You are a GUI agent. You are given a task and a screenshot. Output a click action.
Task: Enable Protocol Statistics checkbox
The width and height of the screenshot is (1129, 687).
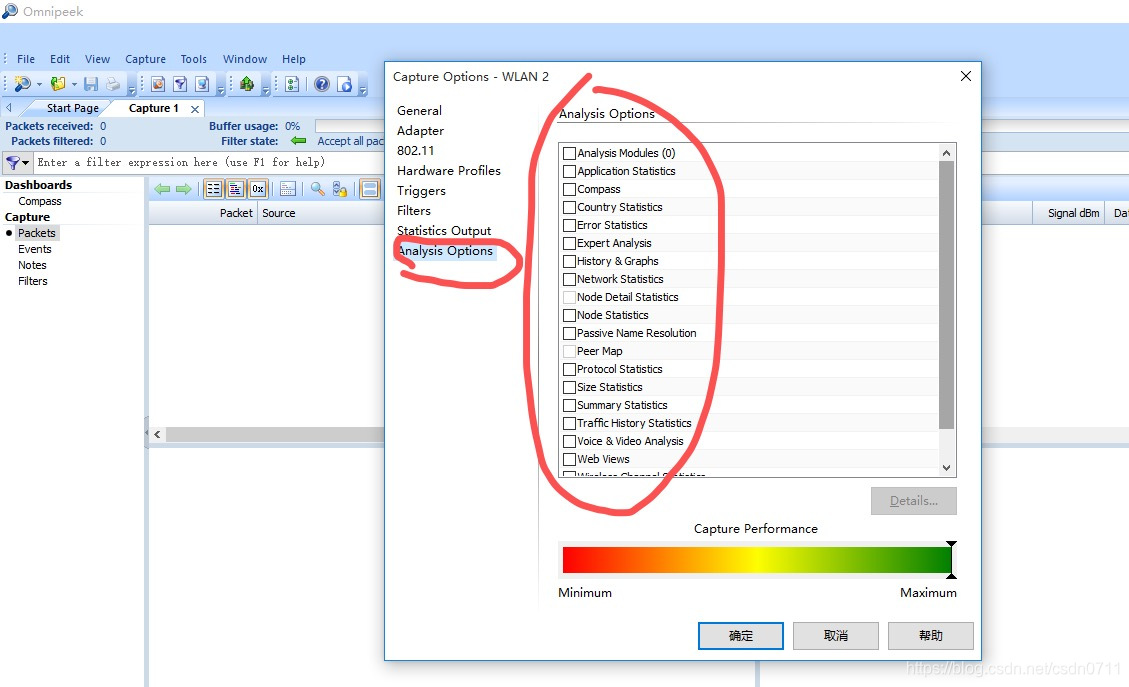click(x=569, y=369)
